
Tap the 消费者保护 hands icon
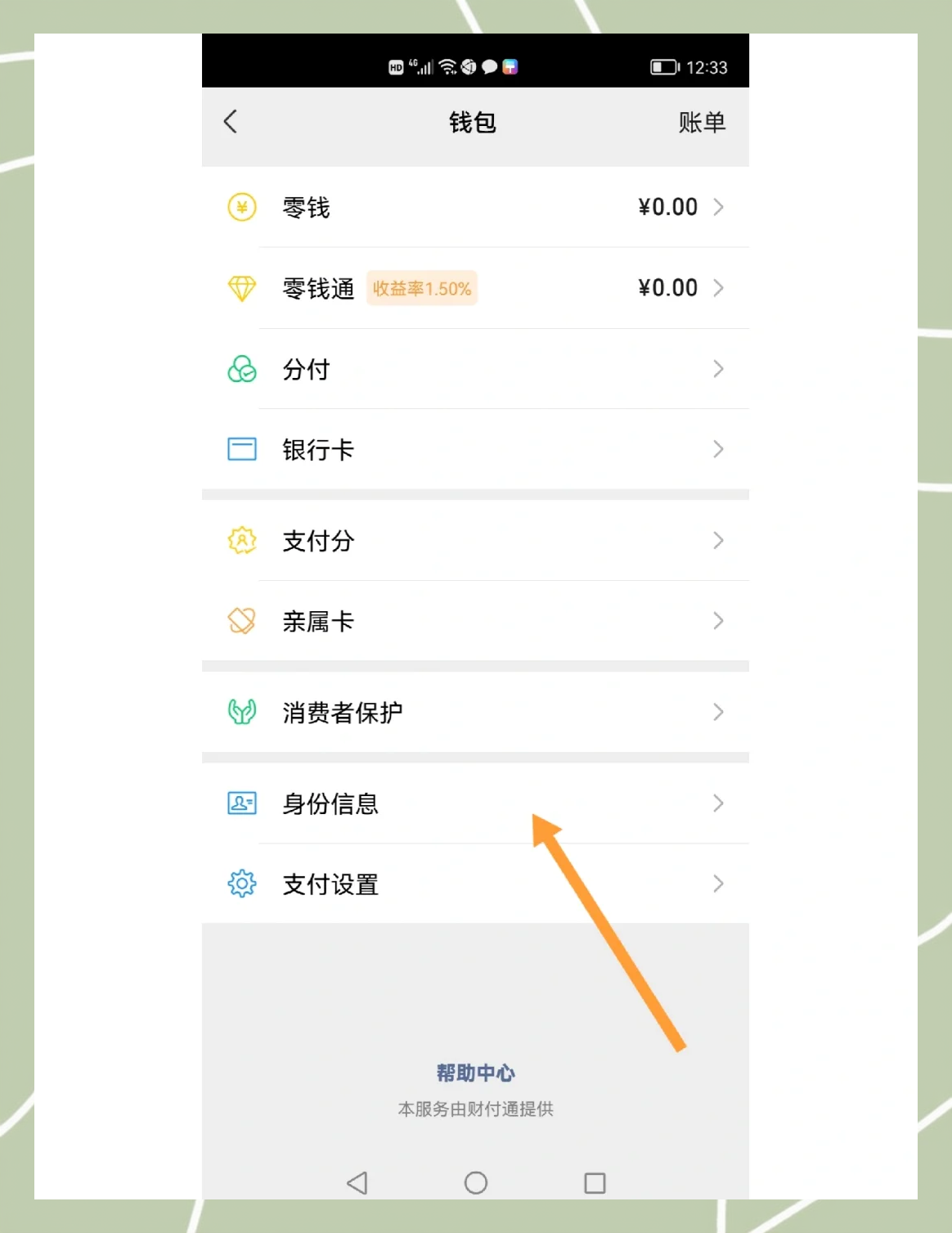[242, 712]
